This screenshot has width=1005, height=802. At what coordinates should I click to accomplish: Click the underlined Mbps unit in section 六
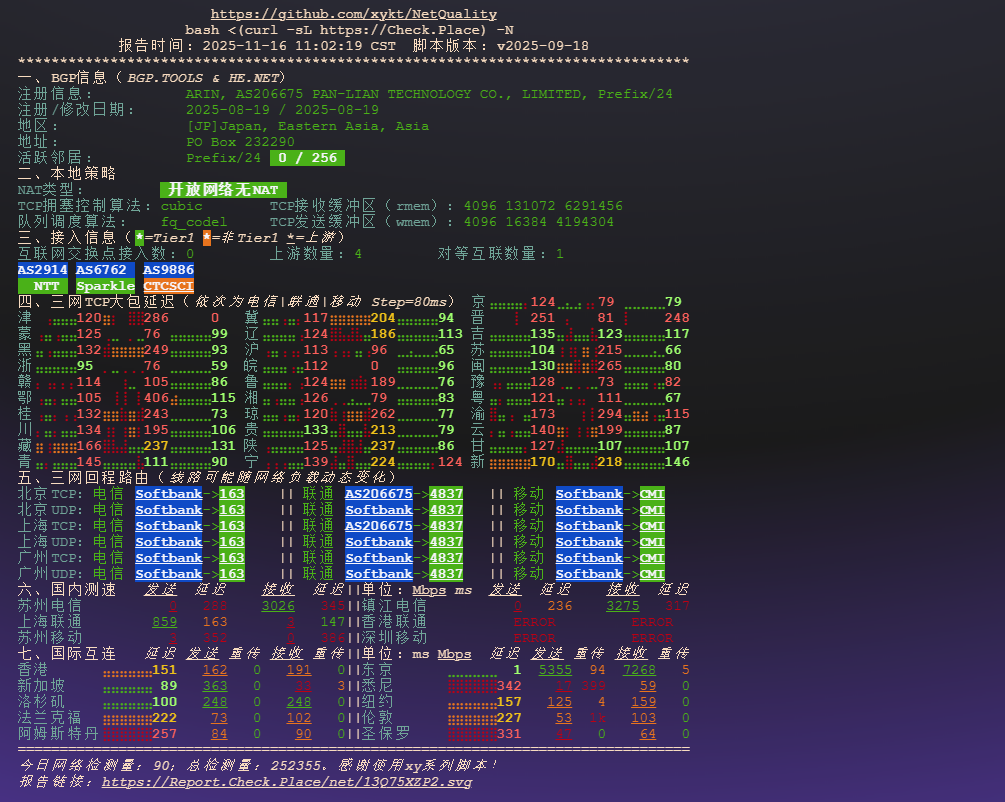tap(429, 590)
